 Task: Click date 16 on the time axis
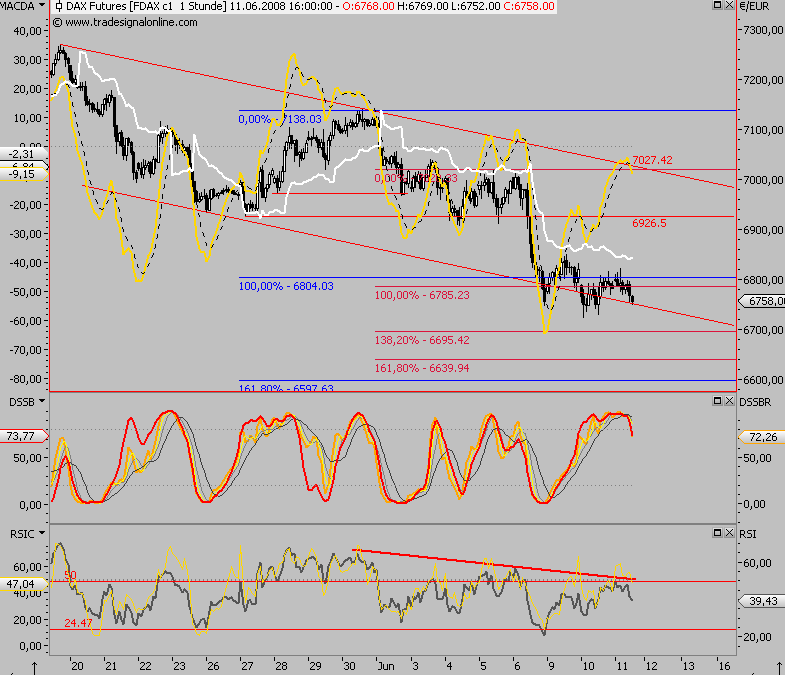click(x=724, y=666)
